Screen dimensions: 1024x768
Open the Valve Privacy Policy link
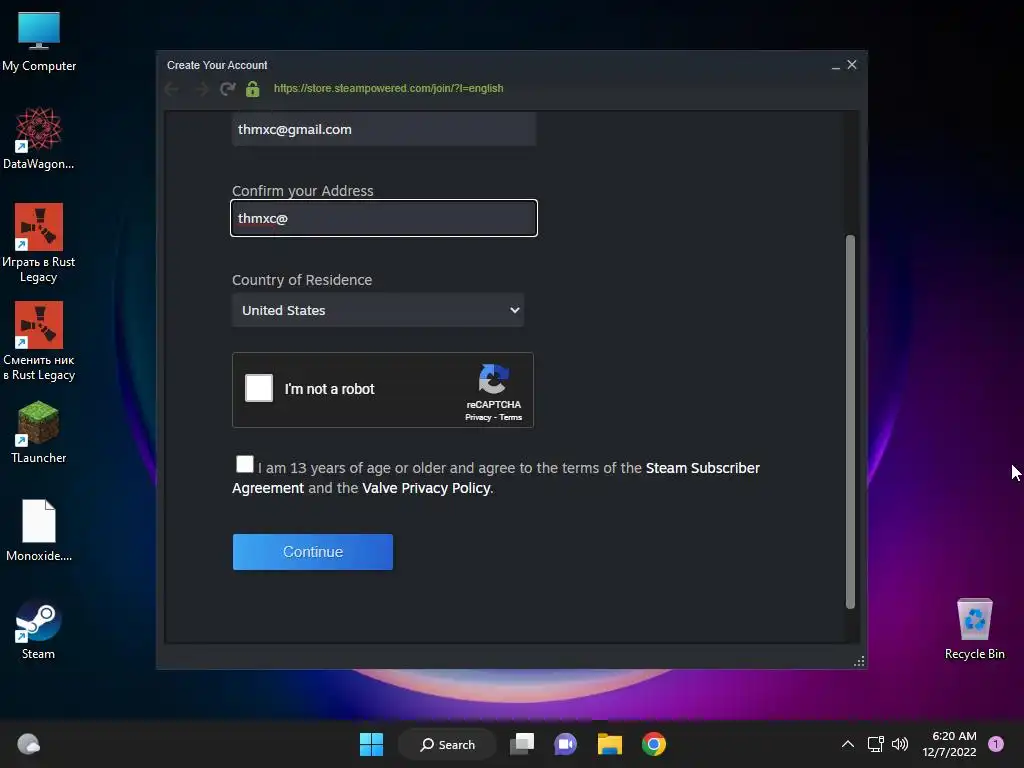426,488
